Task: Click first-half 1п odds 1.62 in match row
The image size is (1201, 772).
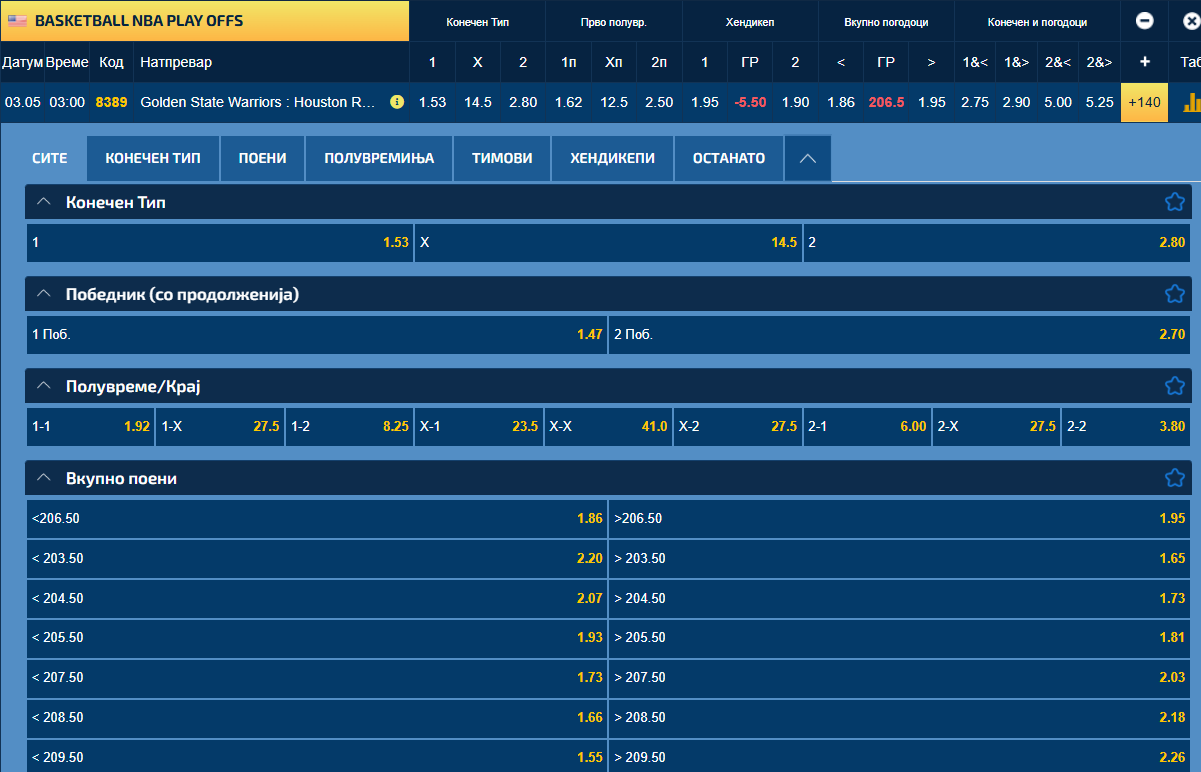Action: click(x=568, y=102)
